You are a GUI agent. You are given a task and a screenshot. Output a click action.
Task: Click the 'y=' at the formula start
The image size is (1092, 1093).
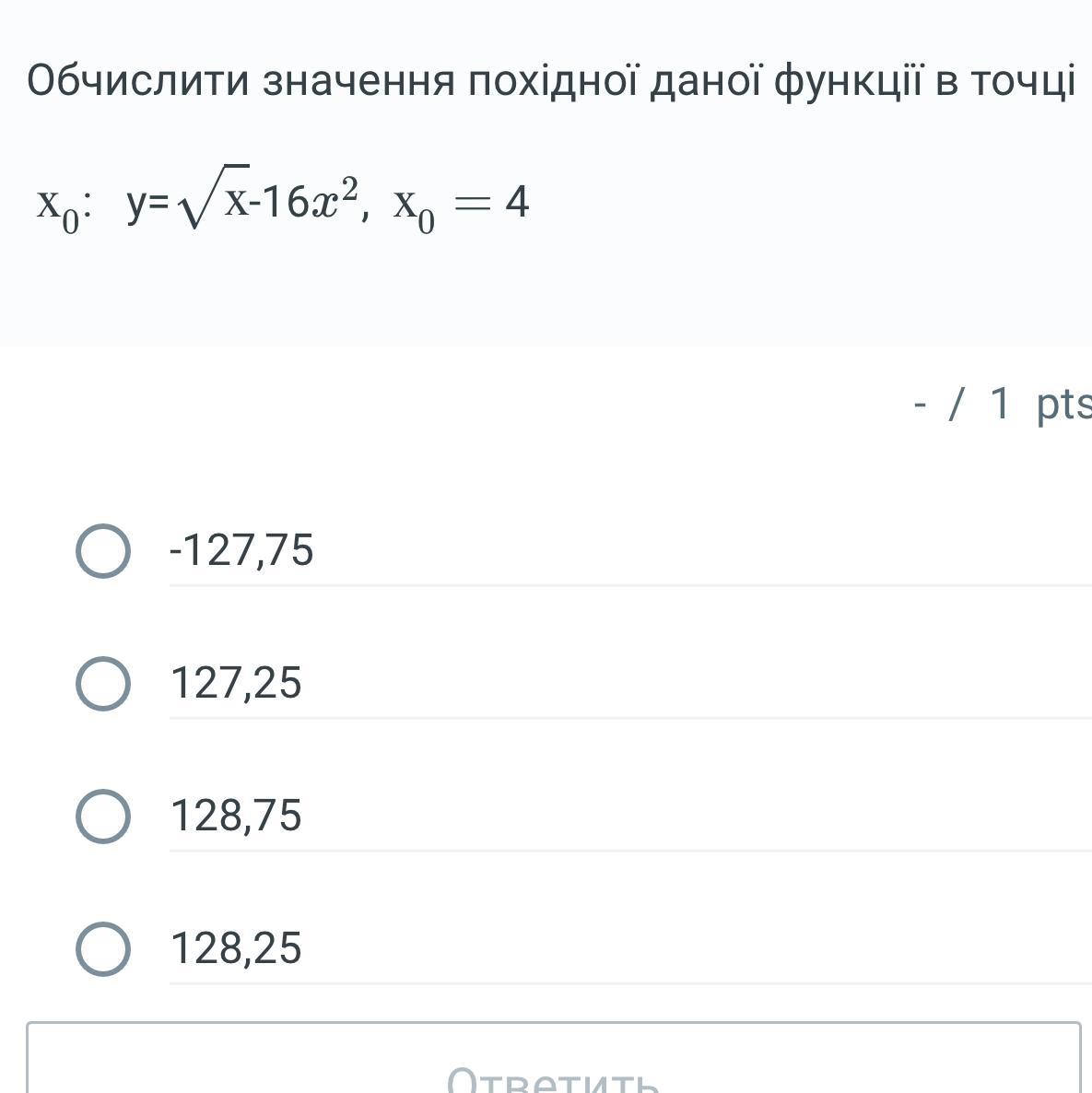pyautogui.click(x=147, y=203)
